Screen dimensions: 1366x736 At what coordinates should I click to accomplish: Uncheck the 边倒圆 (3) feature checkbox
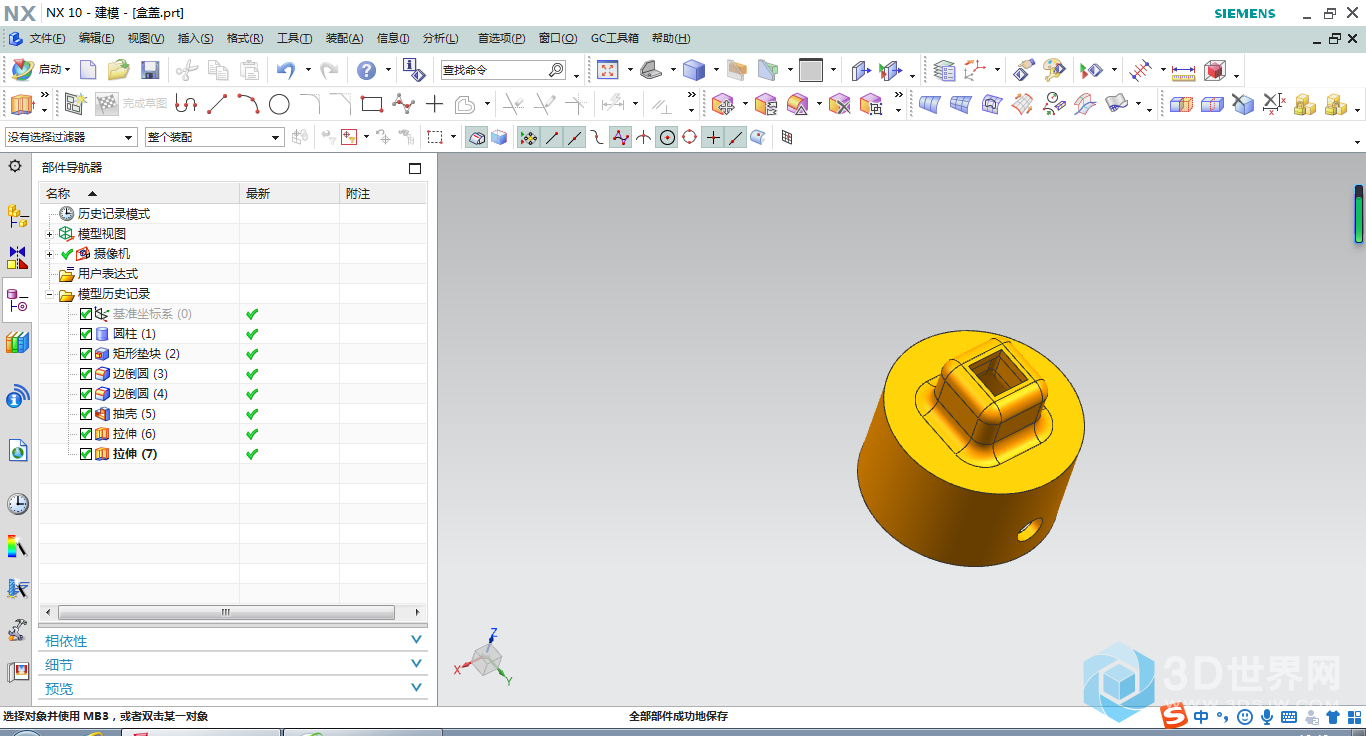[x=86, y=374]
